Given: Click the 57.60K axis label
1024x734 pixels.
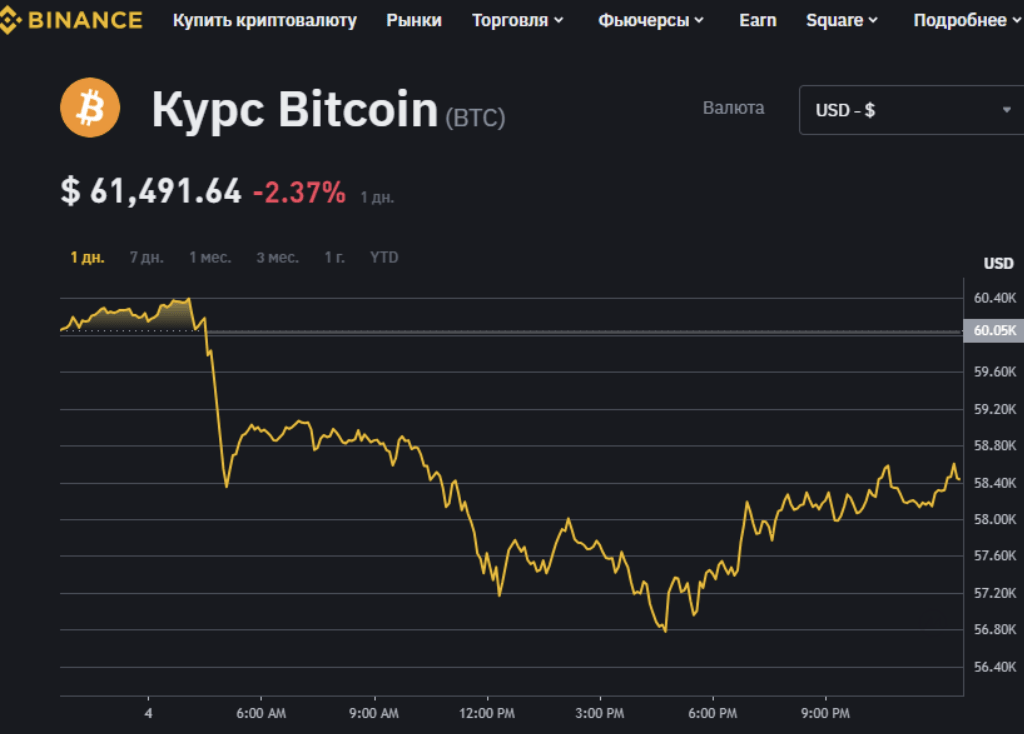Looking at the screenshot, I should point(995,556).
